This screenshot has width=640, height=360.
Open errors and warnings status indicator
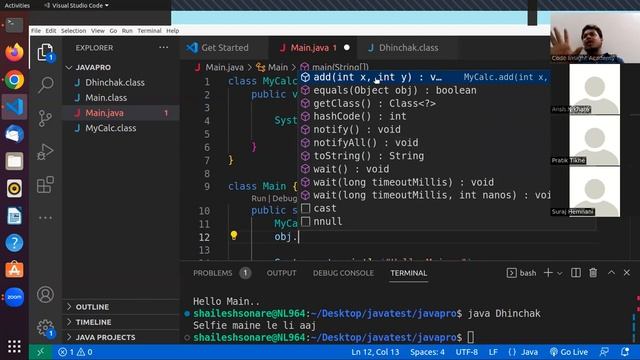point(75,352)
